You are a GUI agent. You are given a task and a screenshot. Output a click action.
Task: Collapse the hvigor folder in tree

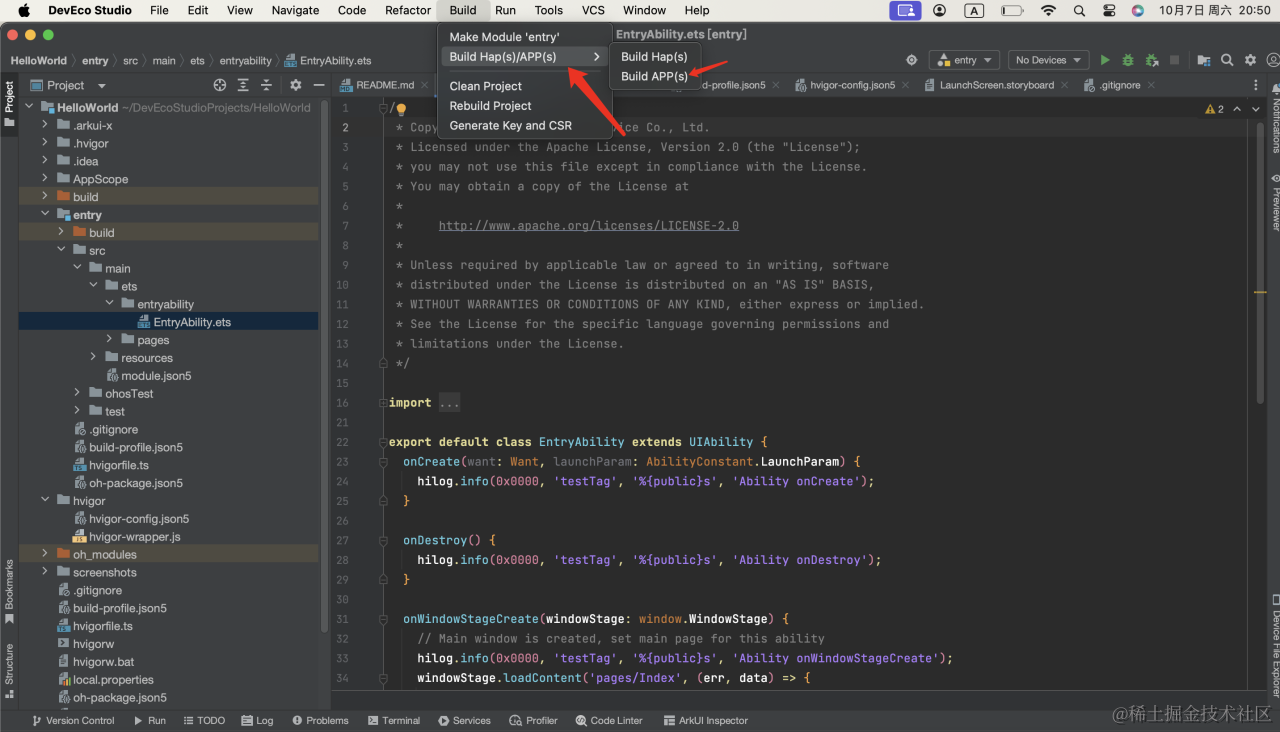[45, 501]
